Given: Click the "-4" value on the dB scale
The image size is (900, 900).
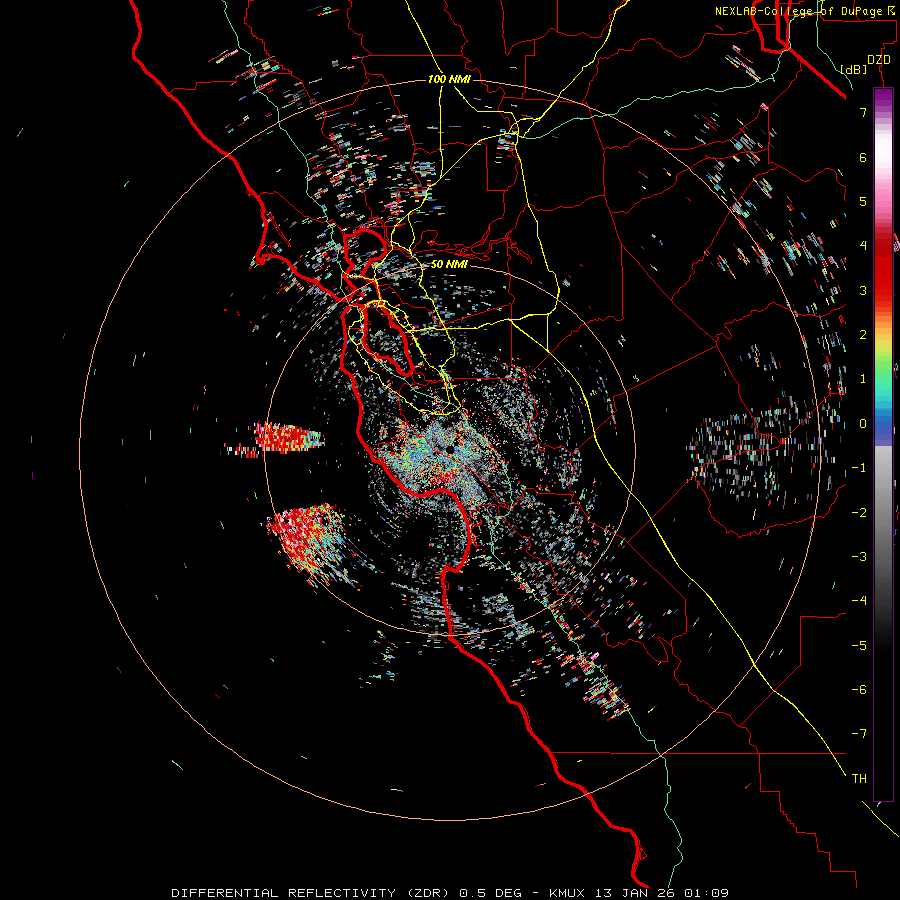Looking at the screenshot, I should pyautogui.click(x=859, y=601).
